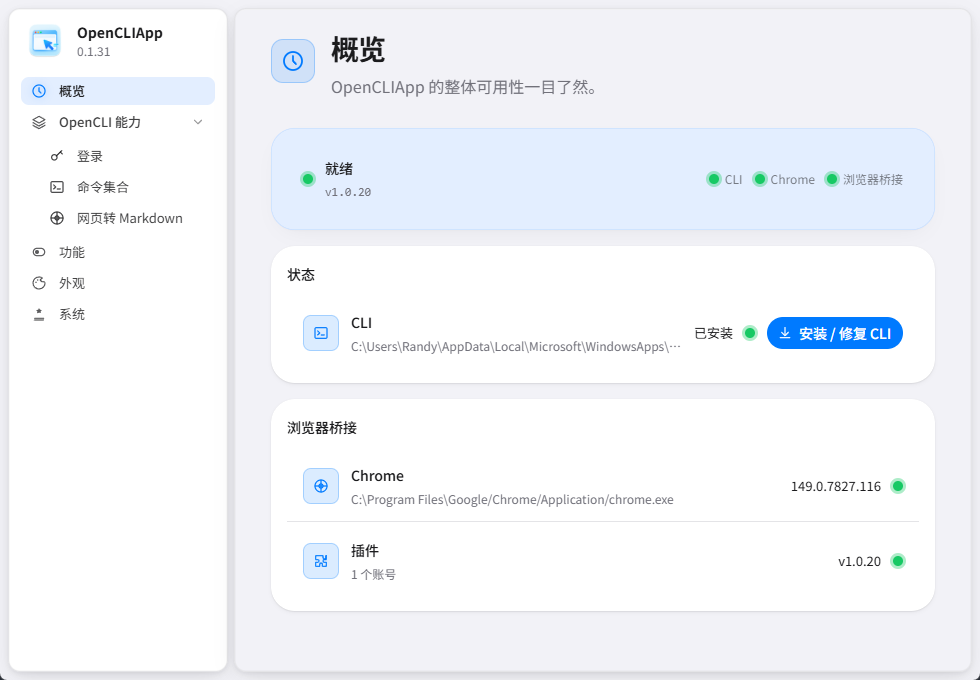Screen dimensions: 980x680
Task: Click the Chrome label in top banner
Action: [x=792, y=179]
